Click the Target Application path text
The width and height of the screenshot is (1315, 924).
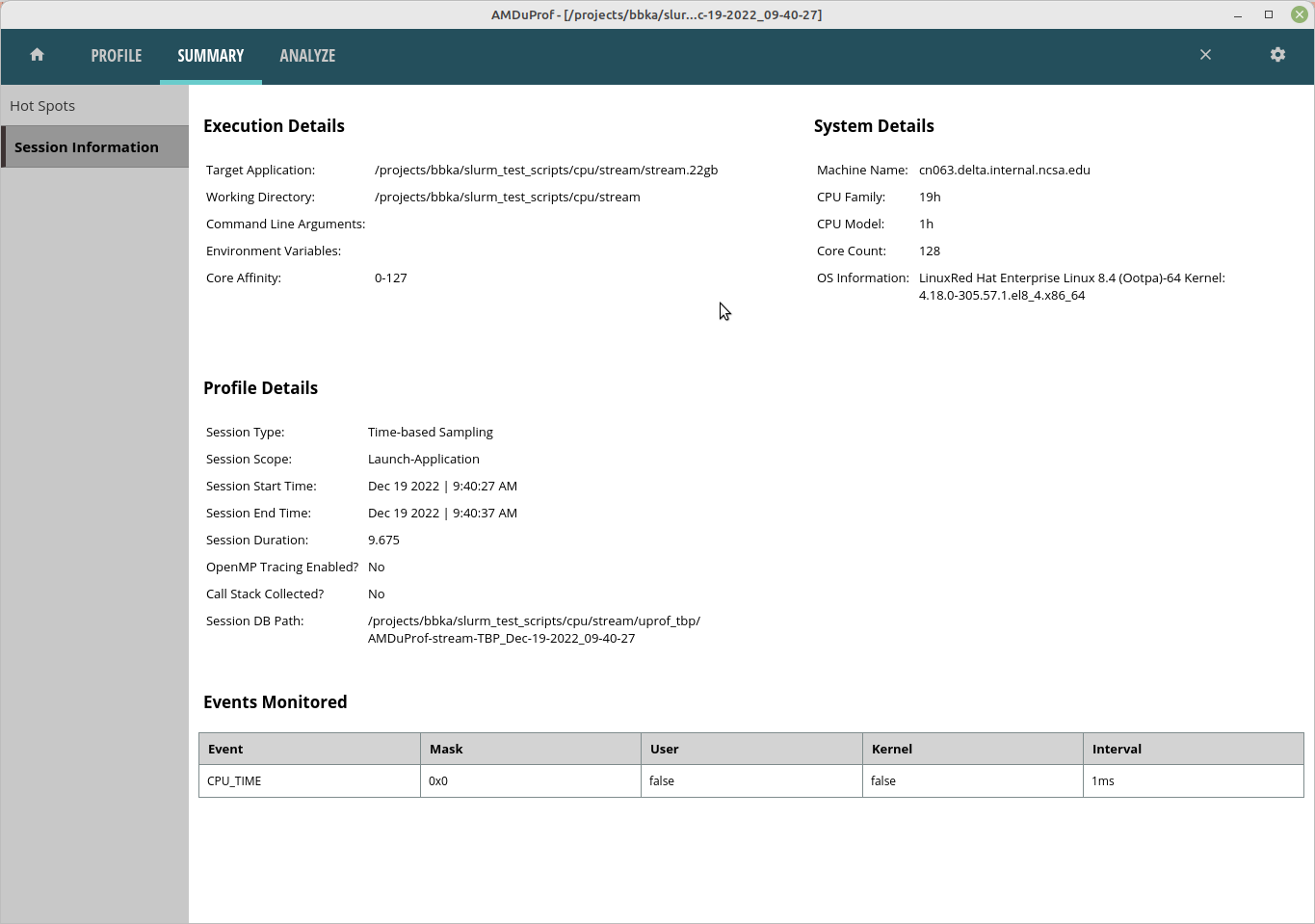pos(545,170)
